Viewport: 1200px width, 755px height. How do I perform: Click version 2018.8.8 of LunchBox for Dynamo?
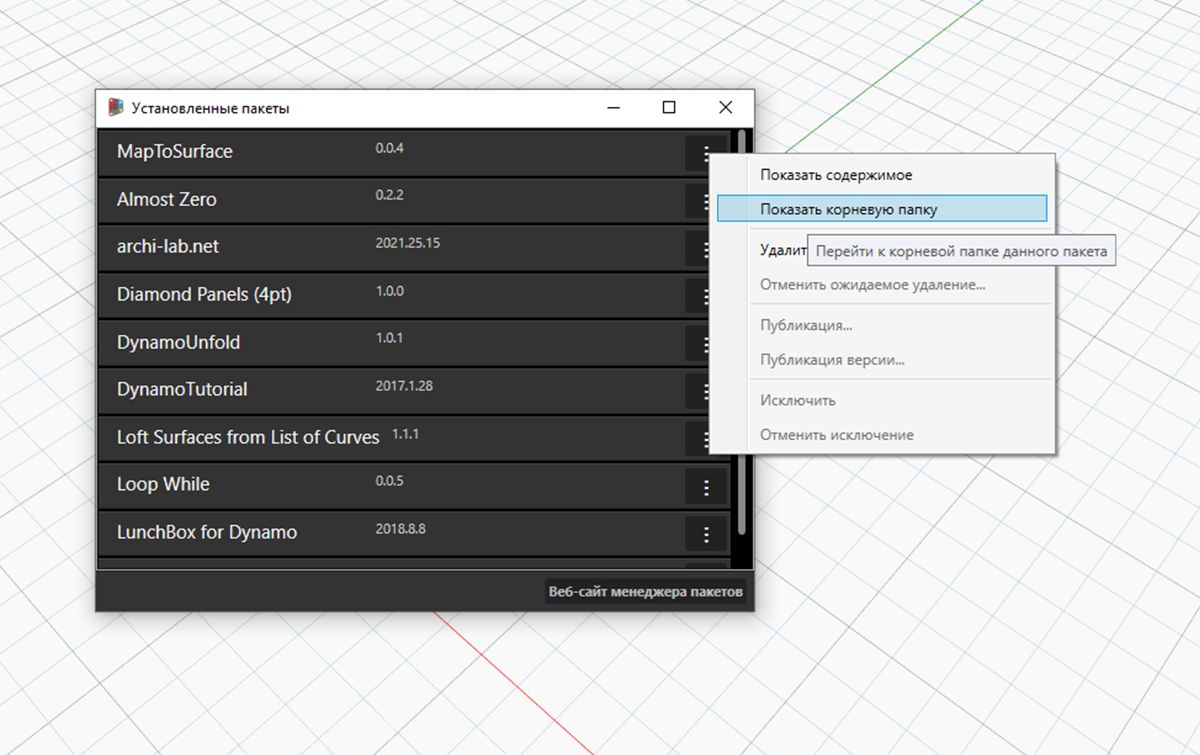[x=400, y=528]
